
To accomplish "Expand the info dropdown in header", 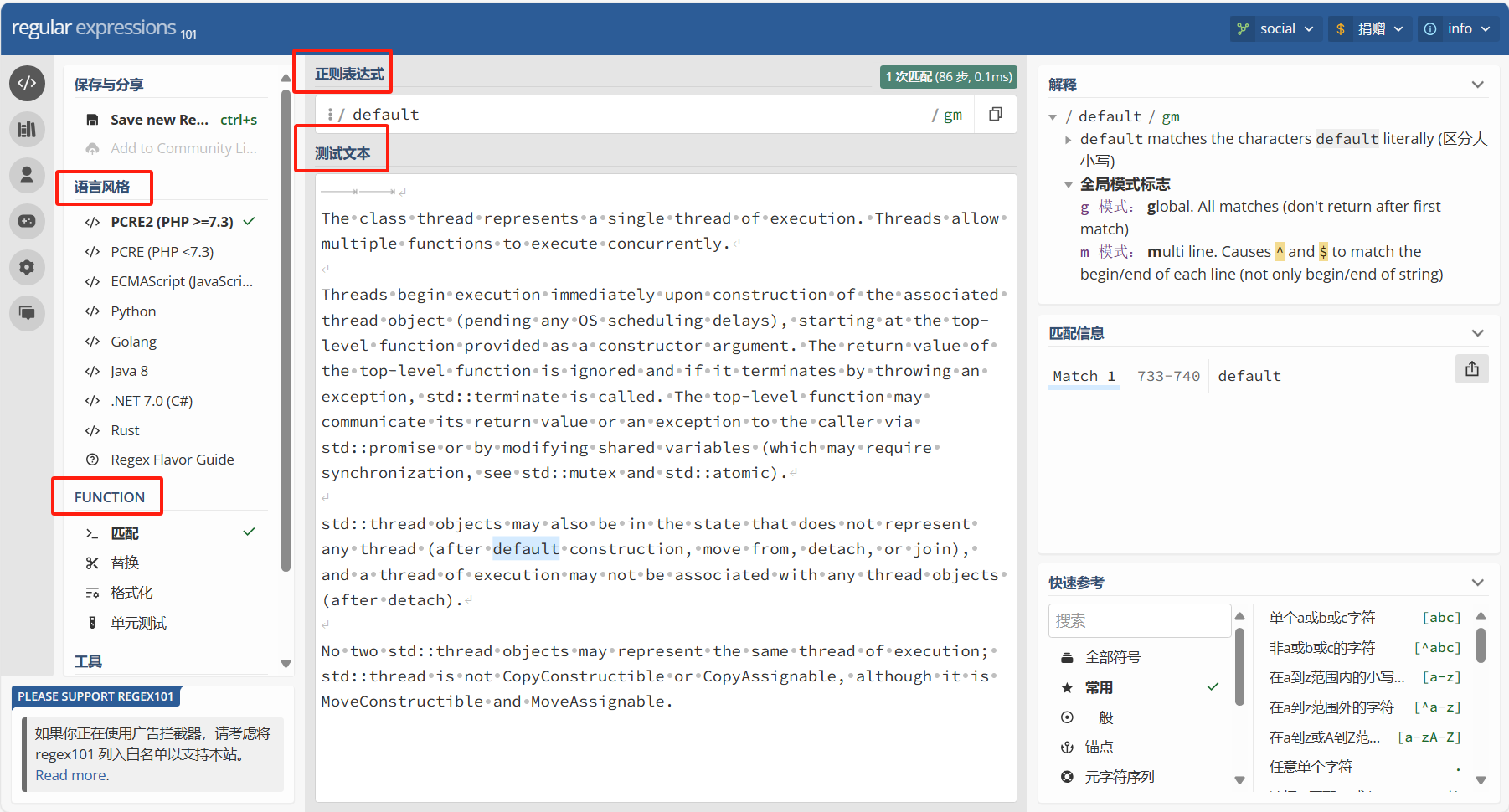I will click(1458, 28).
